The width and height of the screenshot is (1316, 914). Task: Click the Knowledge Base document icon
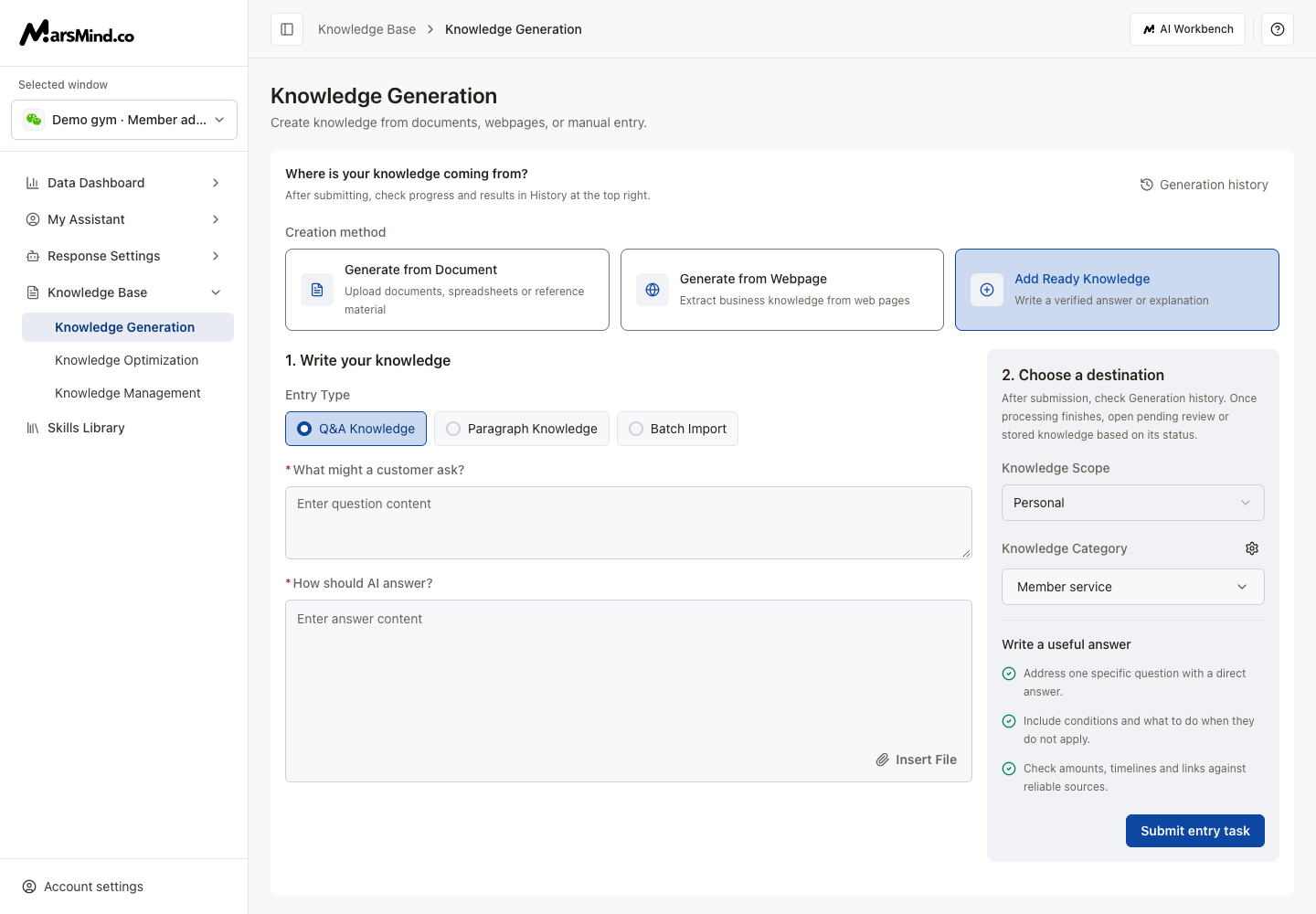tap(33, 292)
